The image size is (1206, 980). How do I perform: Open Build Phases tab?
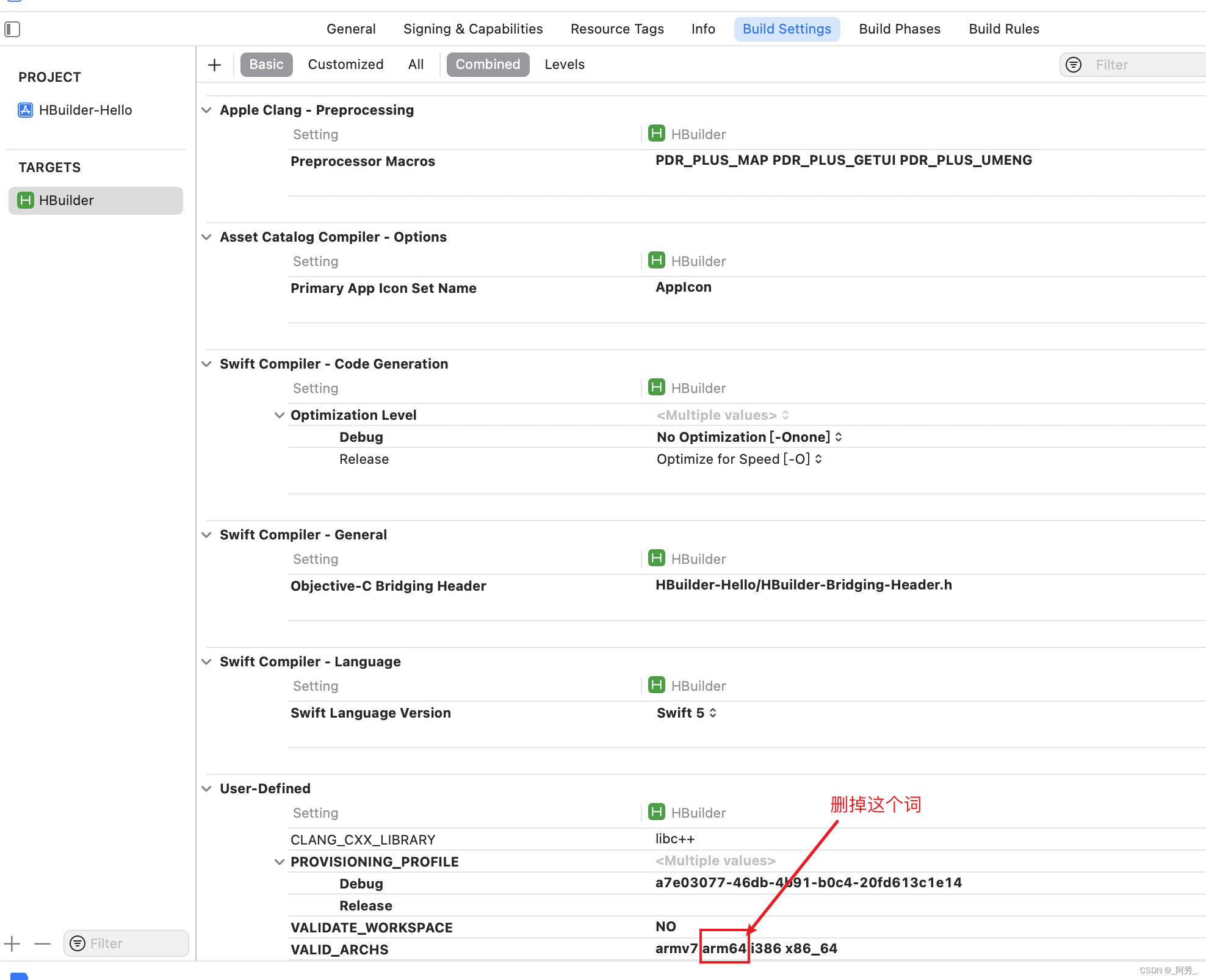[900, 29]
